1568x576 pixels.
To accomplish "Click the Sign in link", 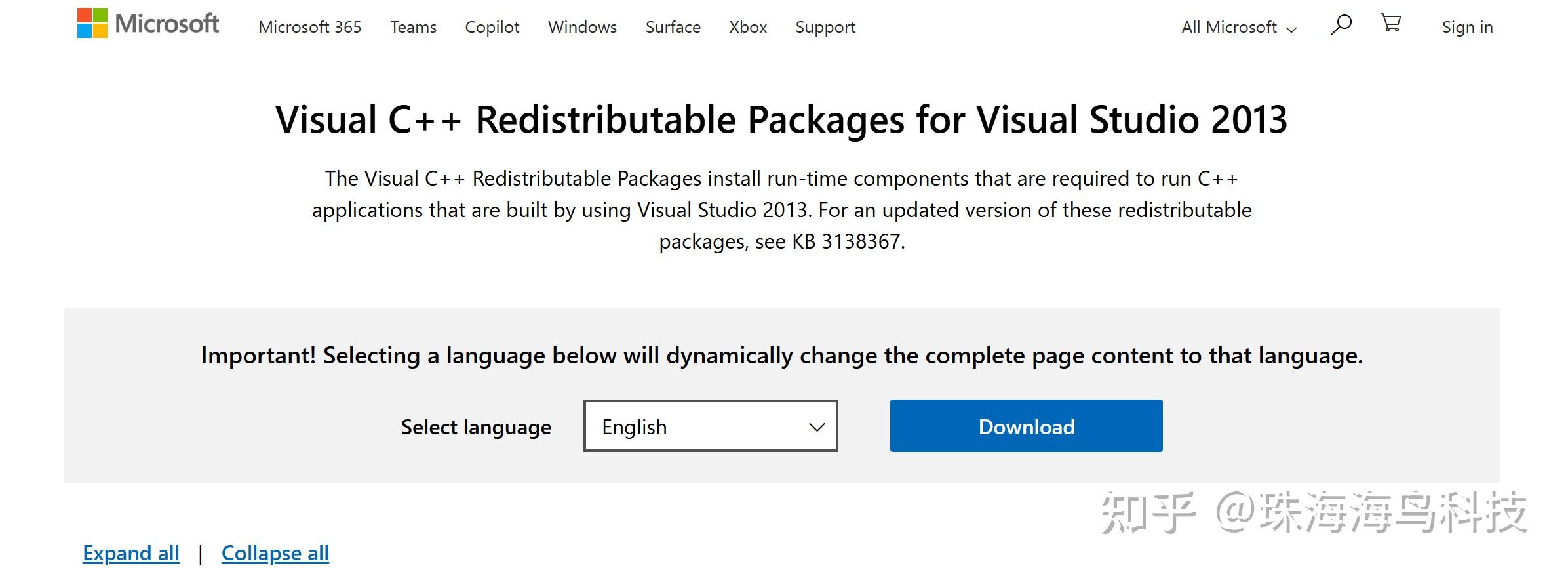I will [1467, 28].
